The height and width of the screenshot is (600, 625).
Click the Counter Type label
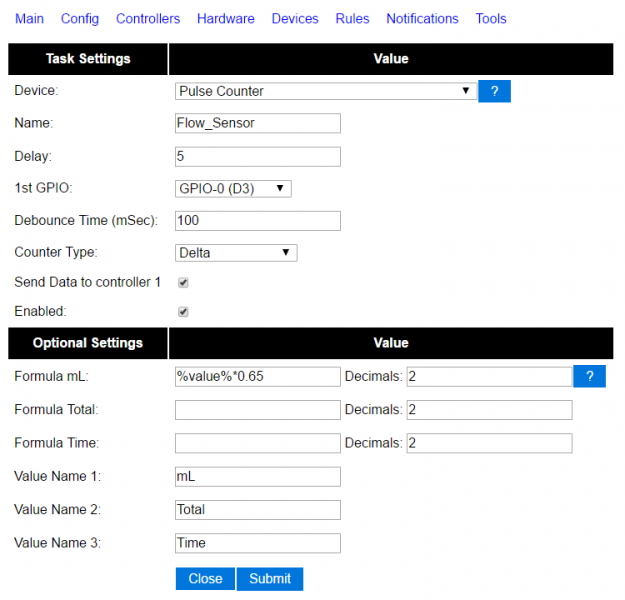[56, 252]
